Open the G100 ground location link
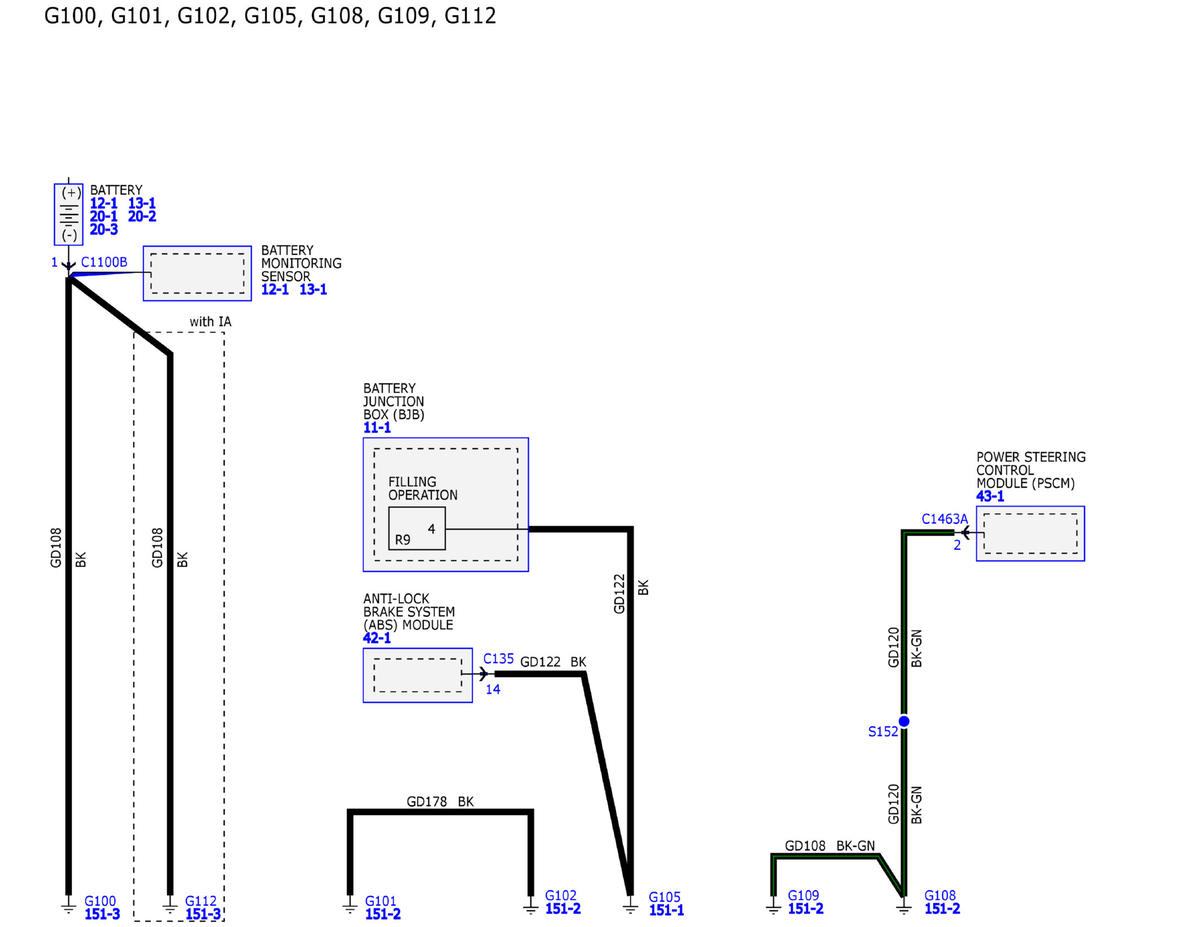Image resolution: width=1200 pixels, height=927 pixels. [x=101, y=901]
